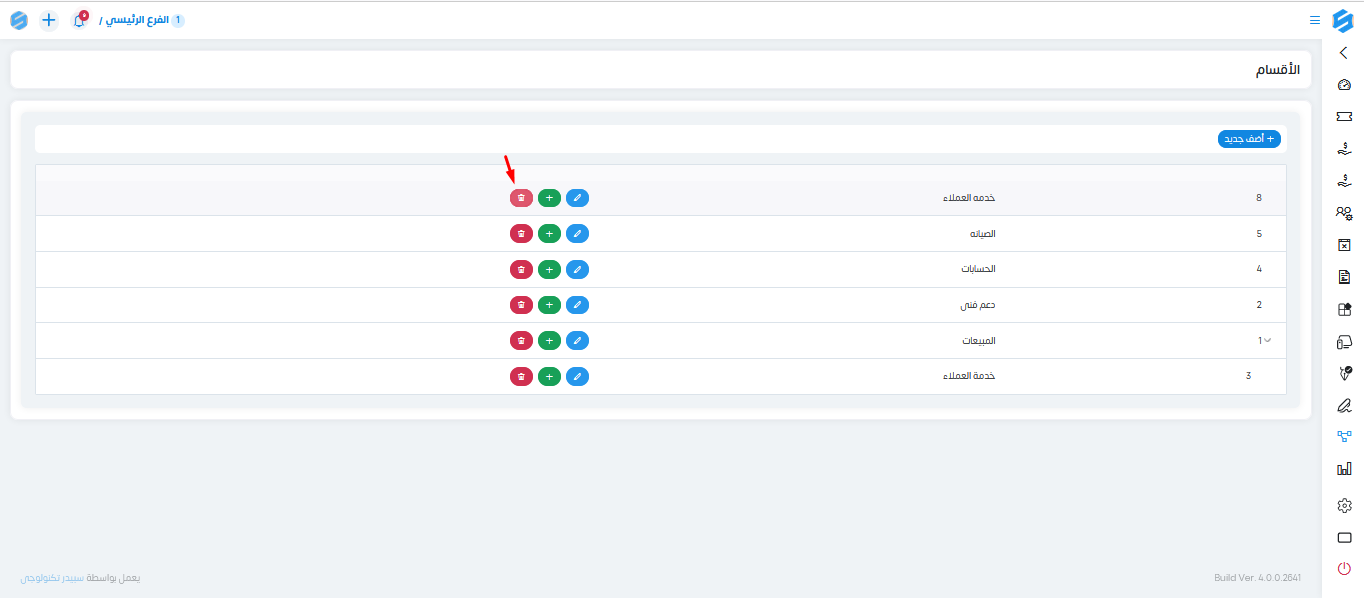Screen dimensions: 1364x598
Task: Add a sub-department under المبيعات
Action: pos(549,341)
